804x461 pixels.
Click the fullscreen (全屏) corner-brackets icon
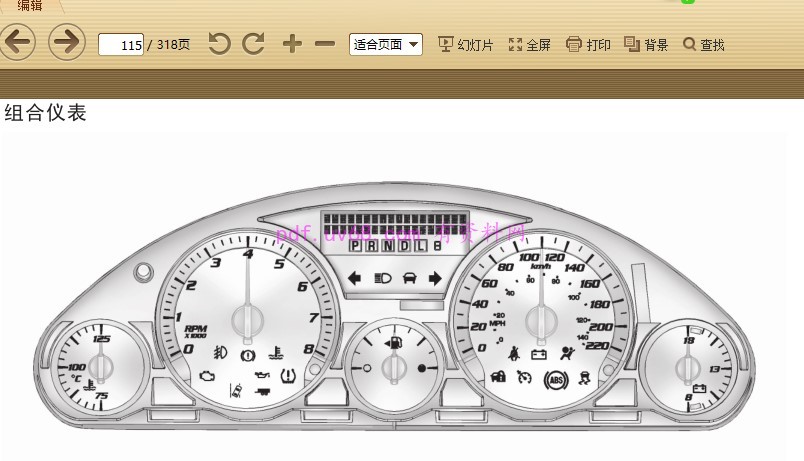click(x=516, y=44)
